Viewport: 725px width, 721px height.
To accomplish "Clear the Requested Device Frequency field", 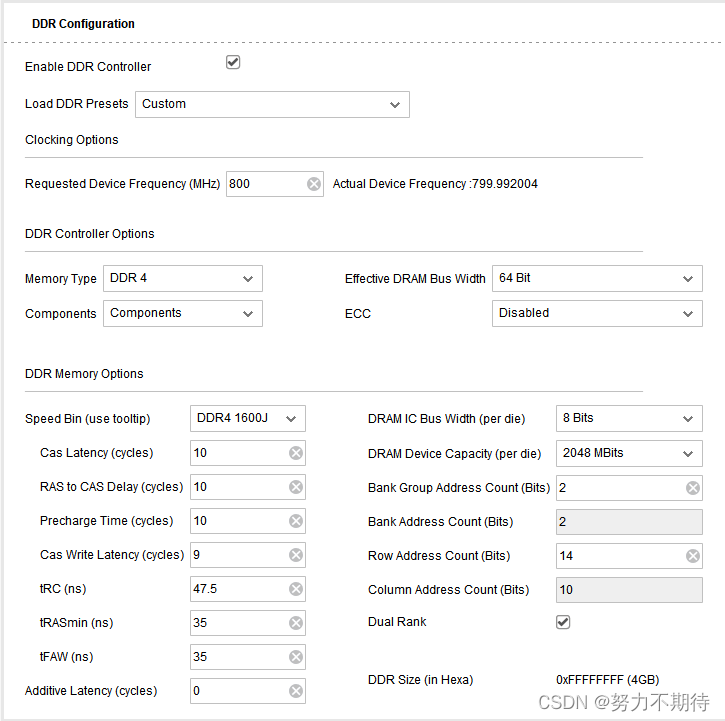I will click(313, 184).
